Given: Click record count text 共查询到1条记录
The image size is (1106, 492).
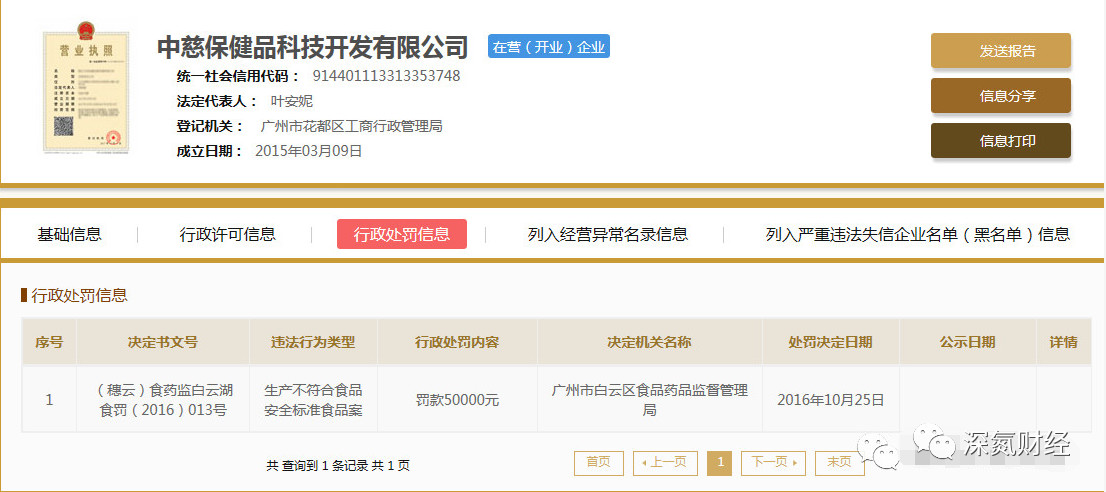Looking at the screenshot, I should (x=315, y=465).
